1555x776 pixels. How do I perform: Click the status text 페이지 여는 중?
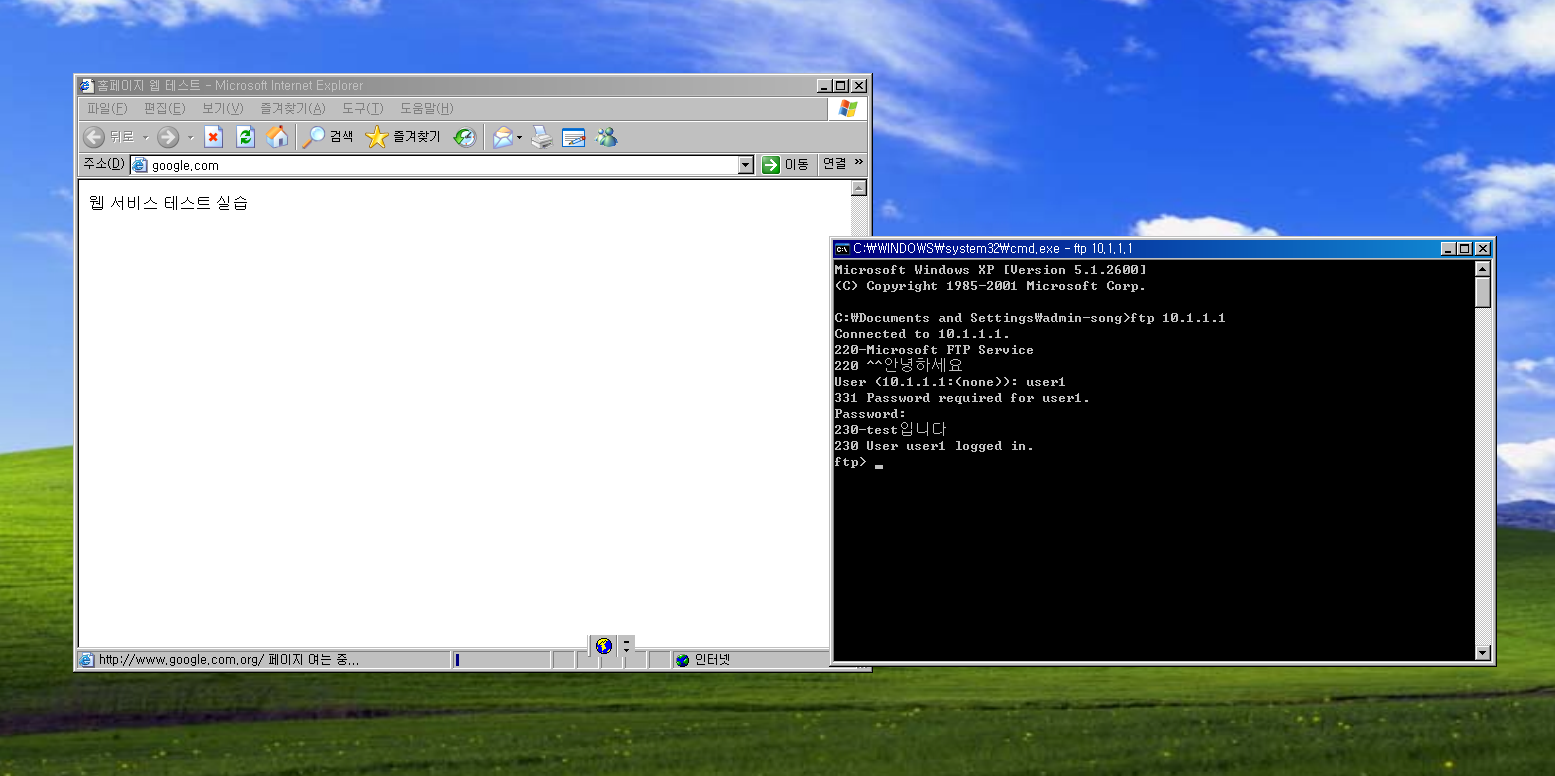313,660
